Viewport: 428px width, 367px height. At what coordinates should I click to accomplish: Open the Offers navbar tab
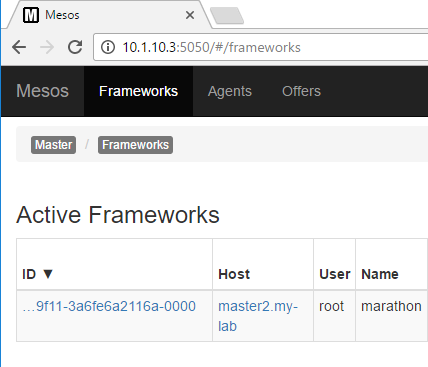[x=301, y=91]
